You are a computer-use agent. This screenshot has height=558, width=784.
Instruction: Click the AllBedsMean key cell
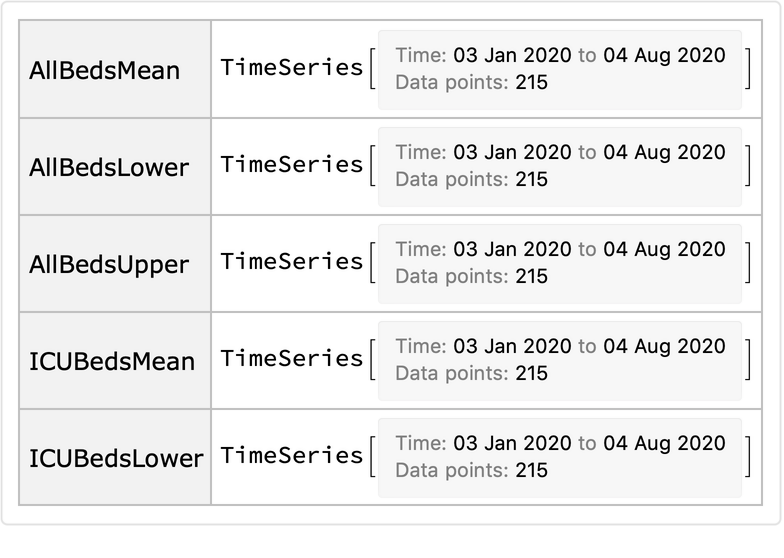coord(105,70)
